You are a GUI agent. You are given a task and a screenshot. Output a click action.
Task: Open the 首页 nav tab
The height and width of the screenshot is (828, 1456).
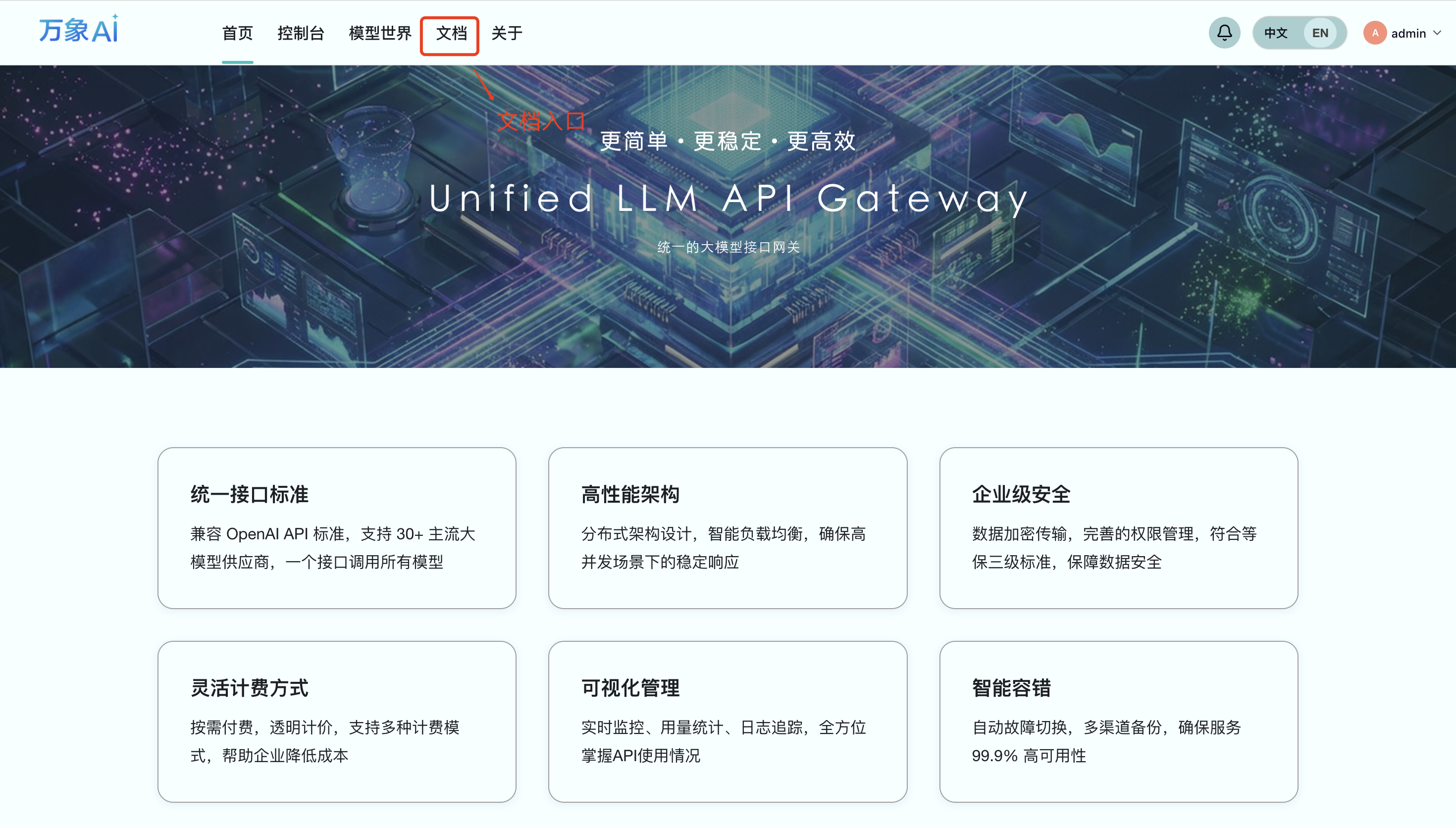click(237, 33)
